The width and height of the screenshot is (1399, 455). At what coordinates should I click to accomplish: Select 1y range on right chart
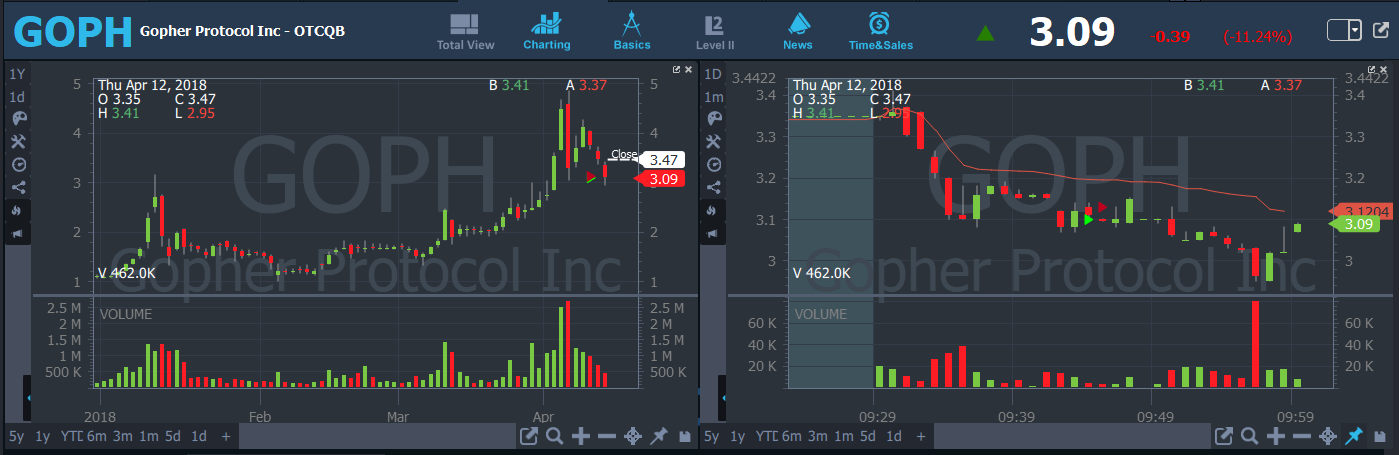[738, 437]
